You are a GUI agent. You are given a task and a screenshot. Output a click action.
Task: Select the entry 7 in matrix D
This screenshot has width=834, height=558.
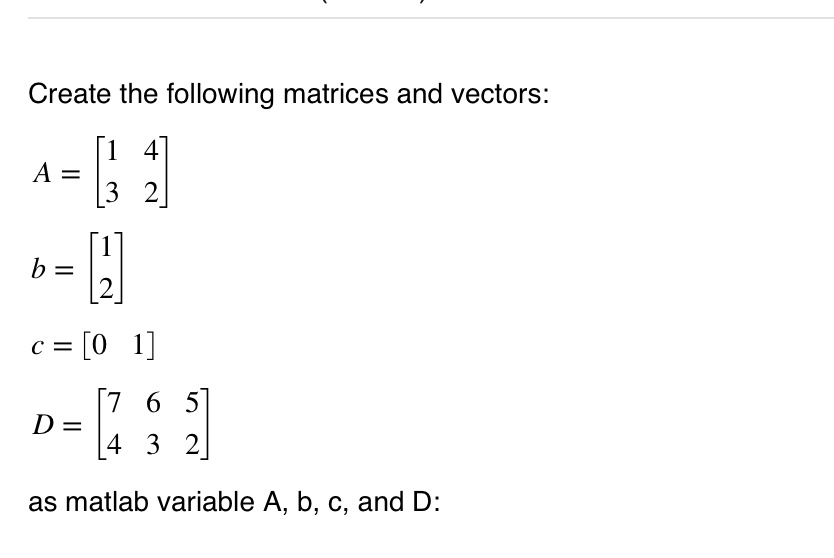coord(113,402)
